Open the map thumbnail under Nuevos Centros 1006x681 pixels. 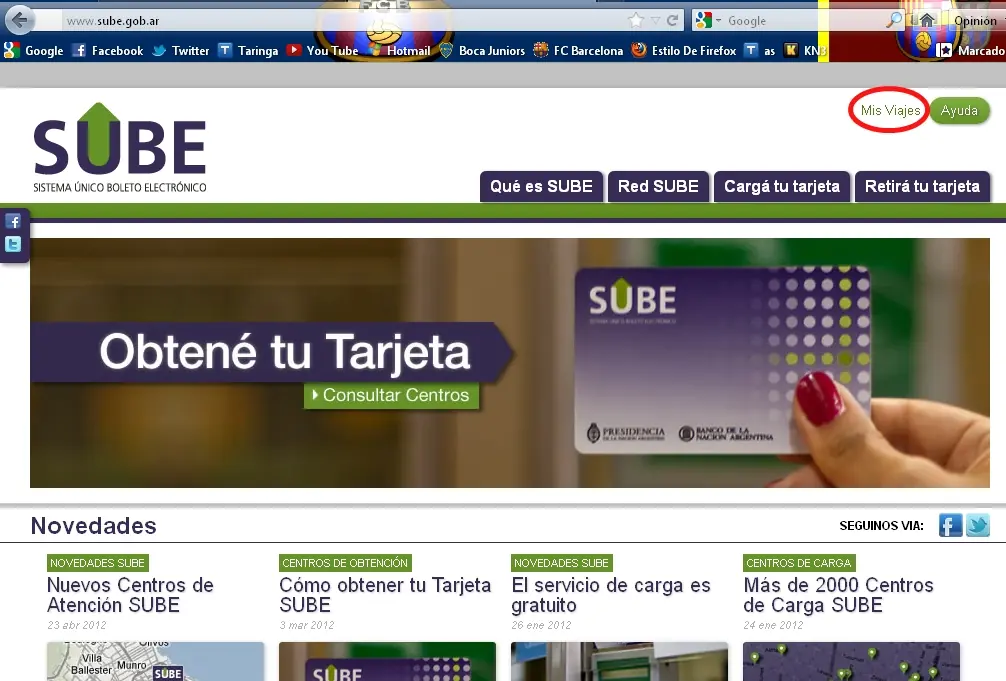[155, 661]
